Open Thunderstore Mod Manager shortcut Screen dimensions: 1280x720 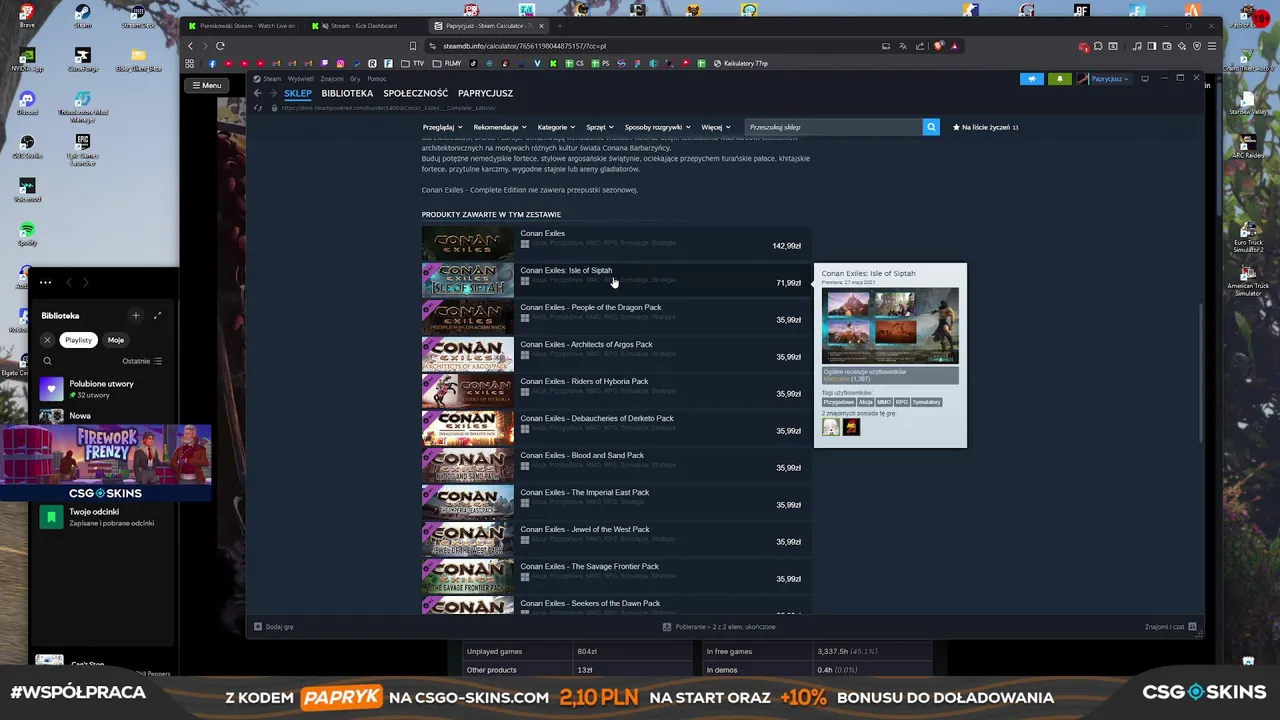(x=83, y=106)
